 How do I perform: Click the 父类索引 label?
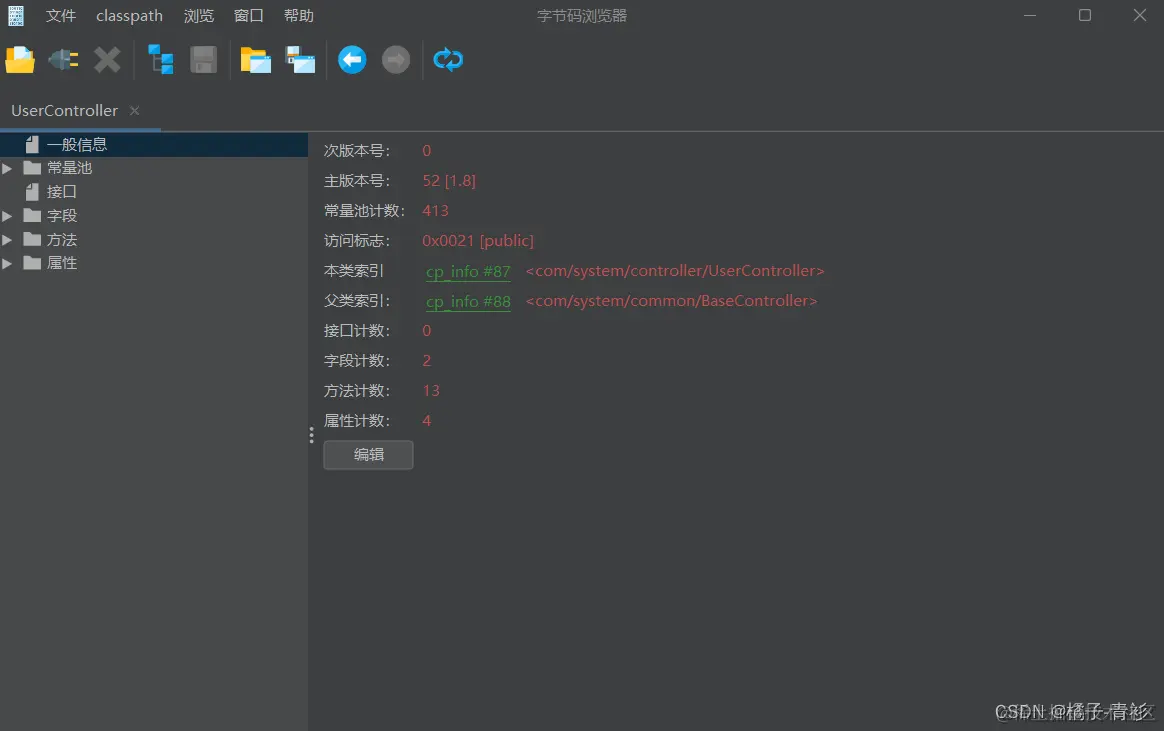point(357,301)
